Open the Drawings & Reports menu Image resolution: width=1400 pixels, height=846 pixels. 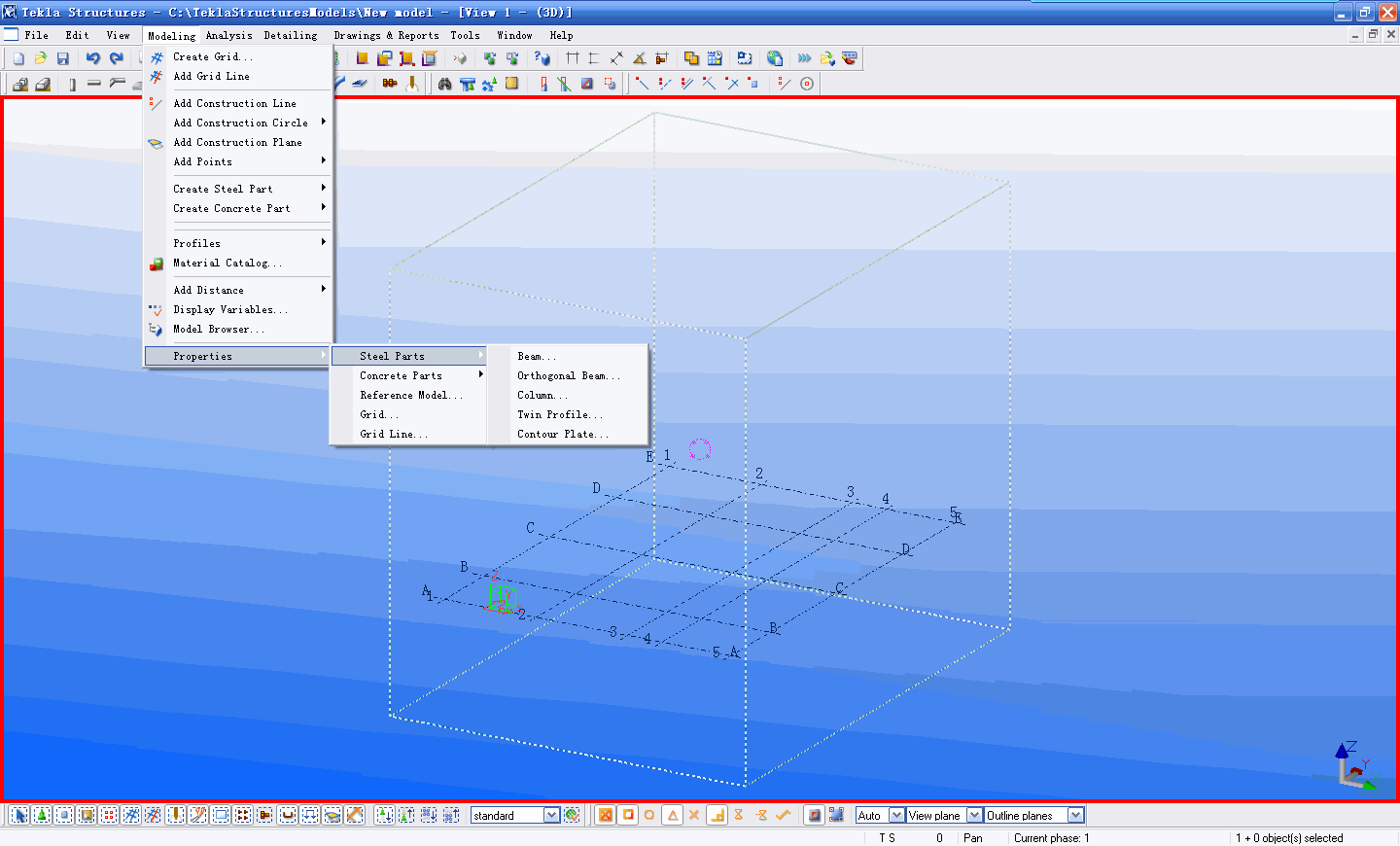click(386, 35)
